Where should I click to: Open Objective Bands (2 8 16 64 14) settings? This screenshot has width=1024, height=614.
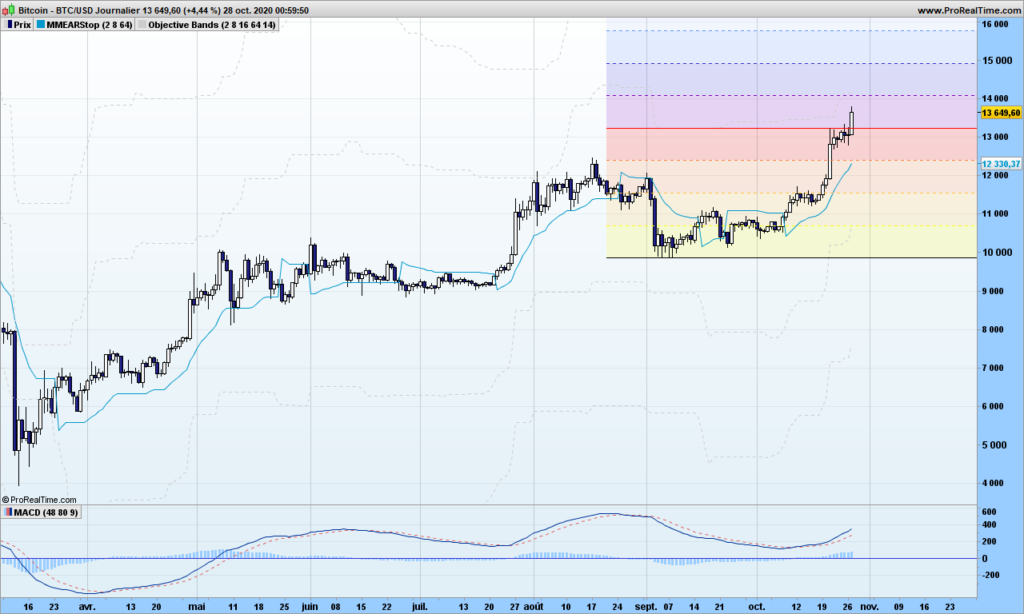coord(212,25)
